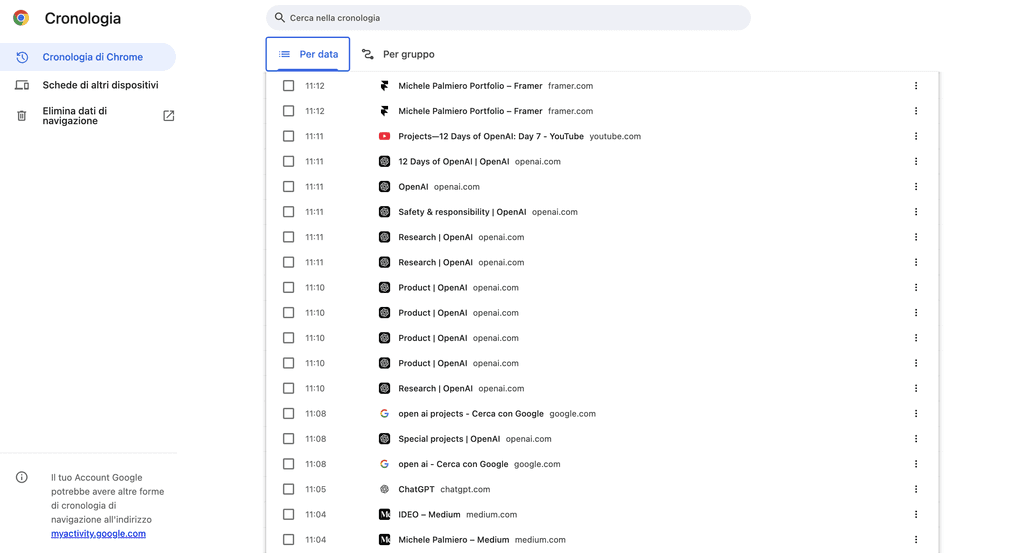Tick the checkbox for the YouTube Projects entry

coord(288,136)
